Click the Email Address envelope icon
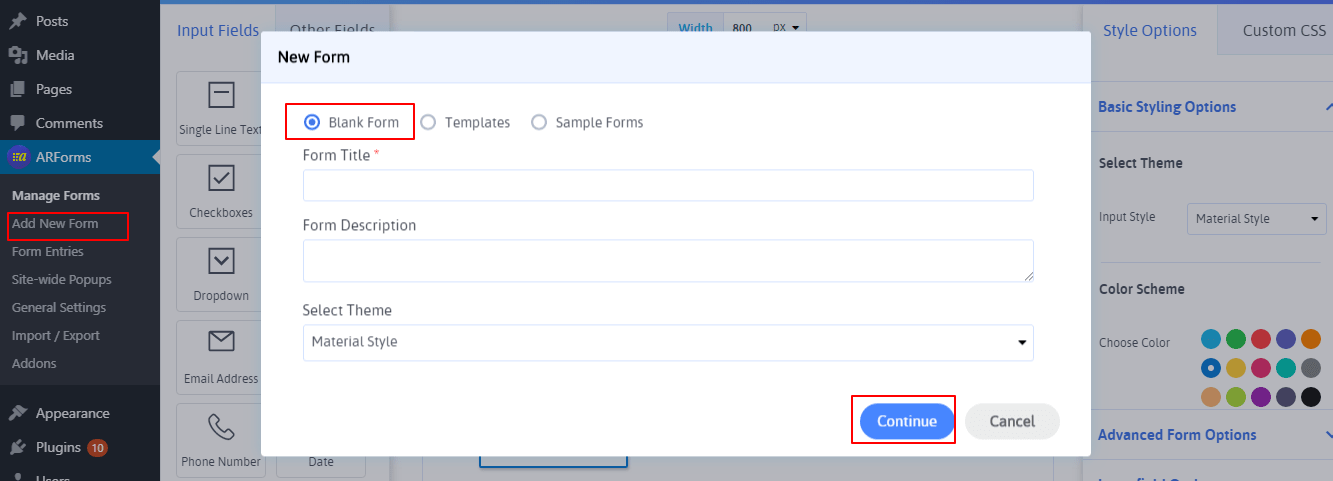Image resolution: width=1333 pixels, height=481 pixels. 220,343
